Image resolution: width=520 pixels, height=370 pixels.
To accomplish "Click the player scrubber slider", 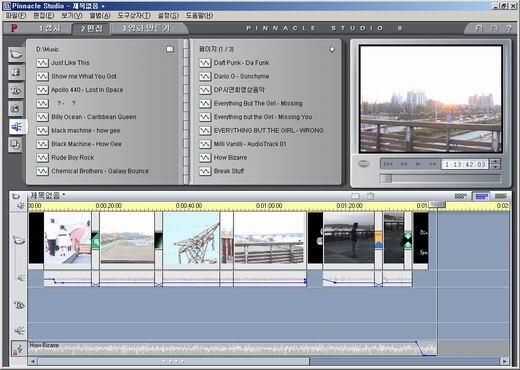I will [x=386, y=178].
